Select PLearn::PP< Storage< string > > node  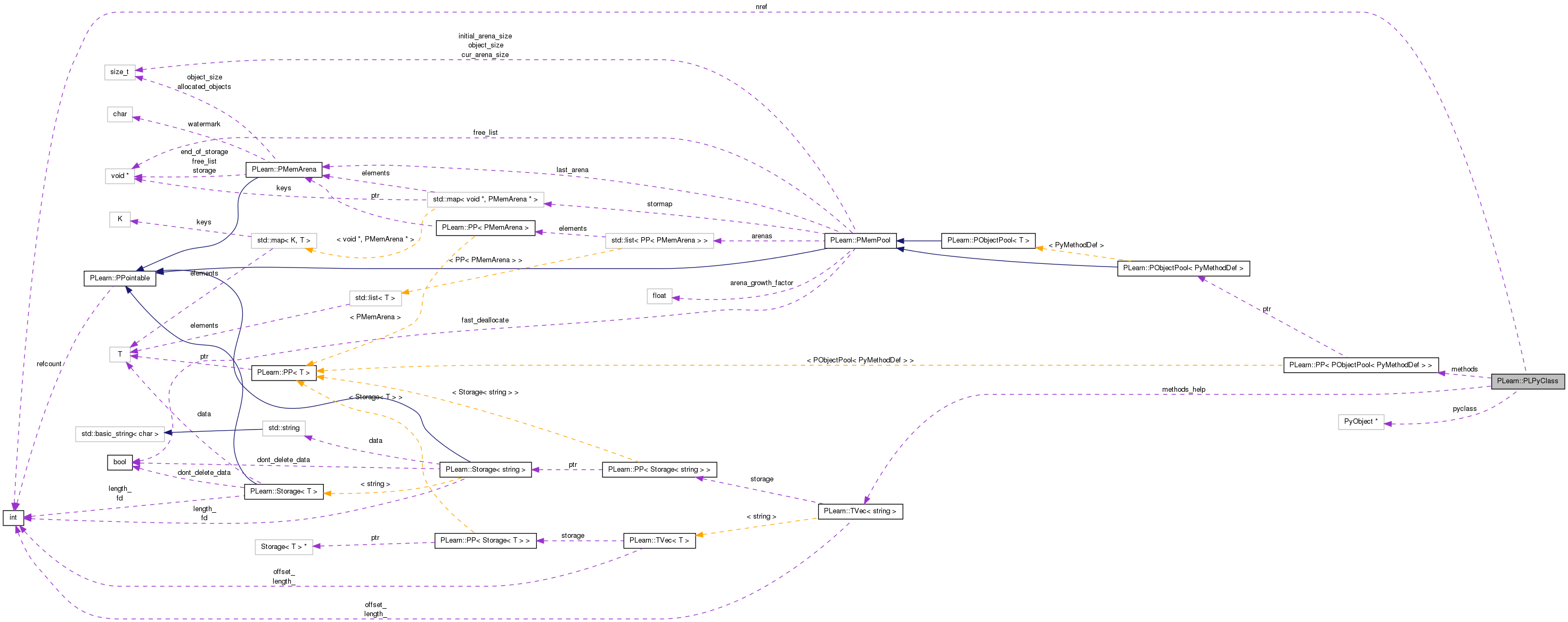click(659, 469)
